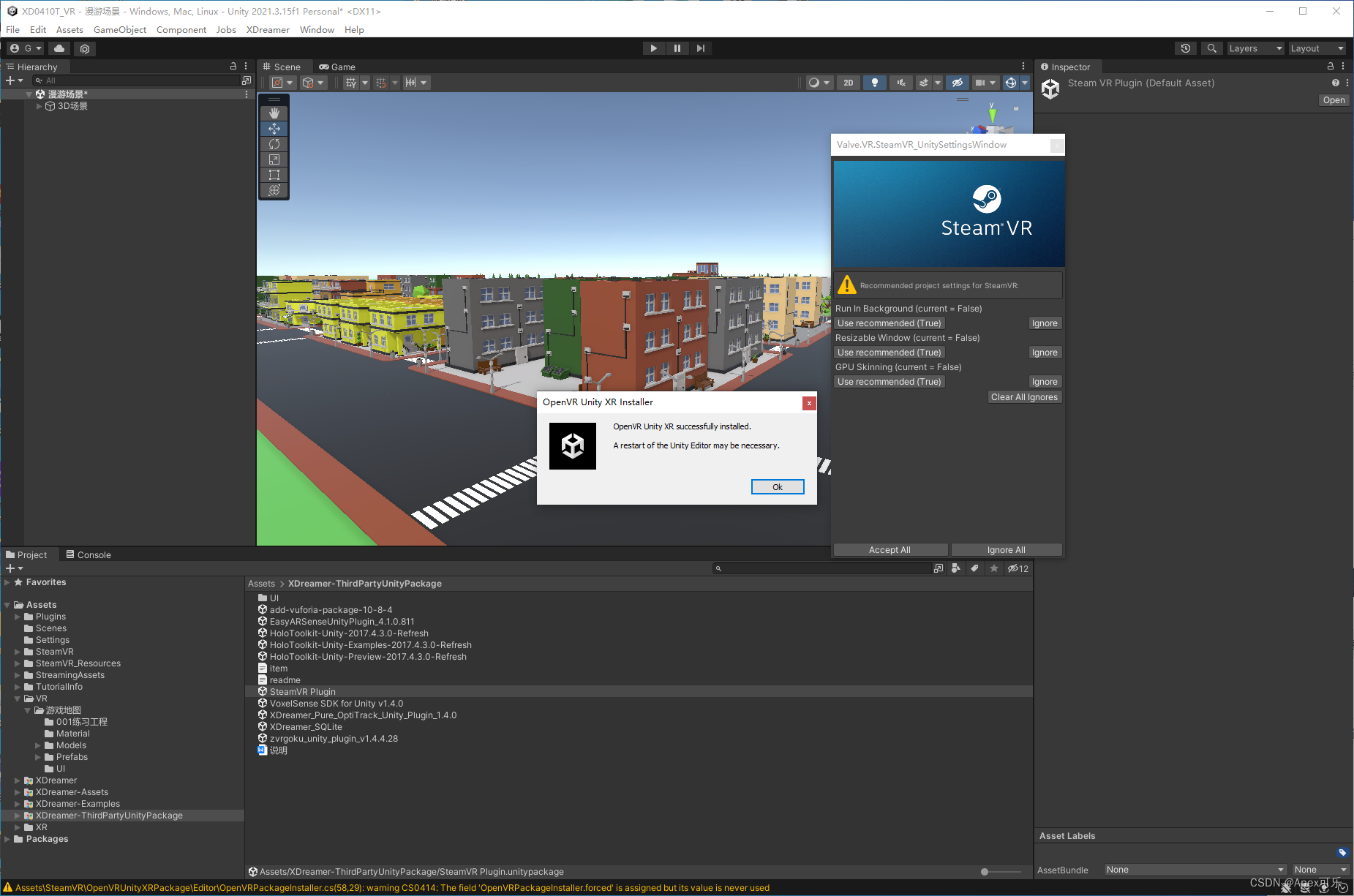Viewport: 1354px width, 896px height.
Task: Open Project search in Unity Search window
Action: click(x=939, y=568)
